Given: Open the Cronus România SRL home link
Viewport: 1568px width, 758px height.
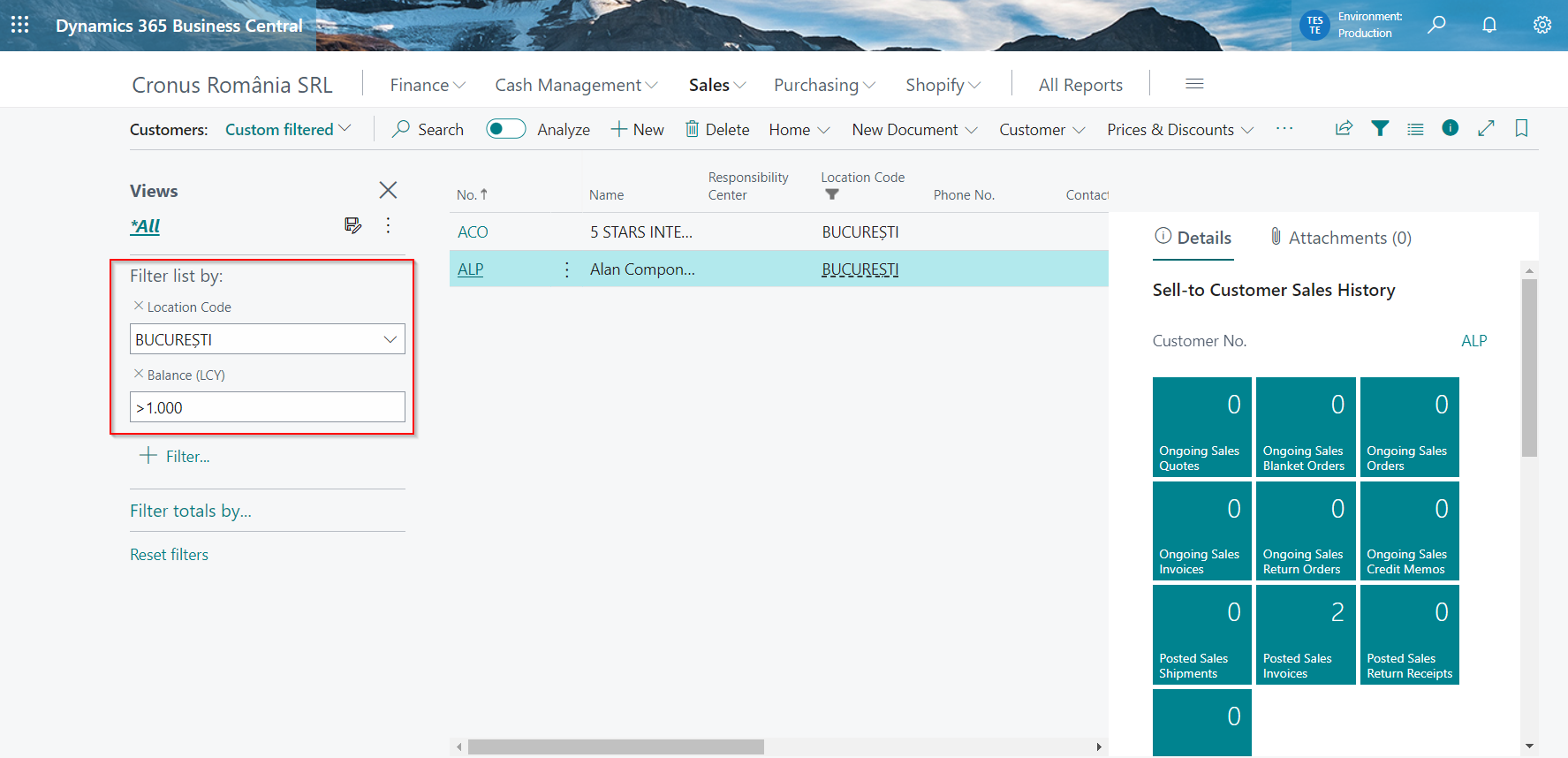Looking at the screenshot, I should click(x=232, y=85).
